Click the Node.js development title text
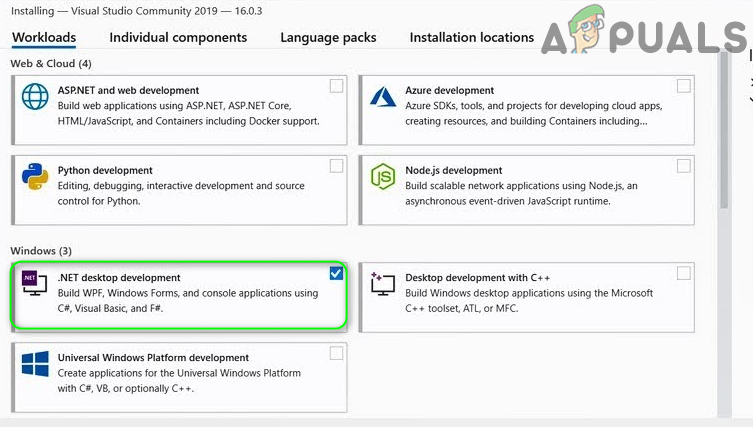The height and width of the screenshot is (427, 753). click(453, 171)
